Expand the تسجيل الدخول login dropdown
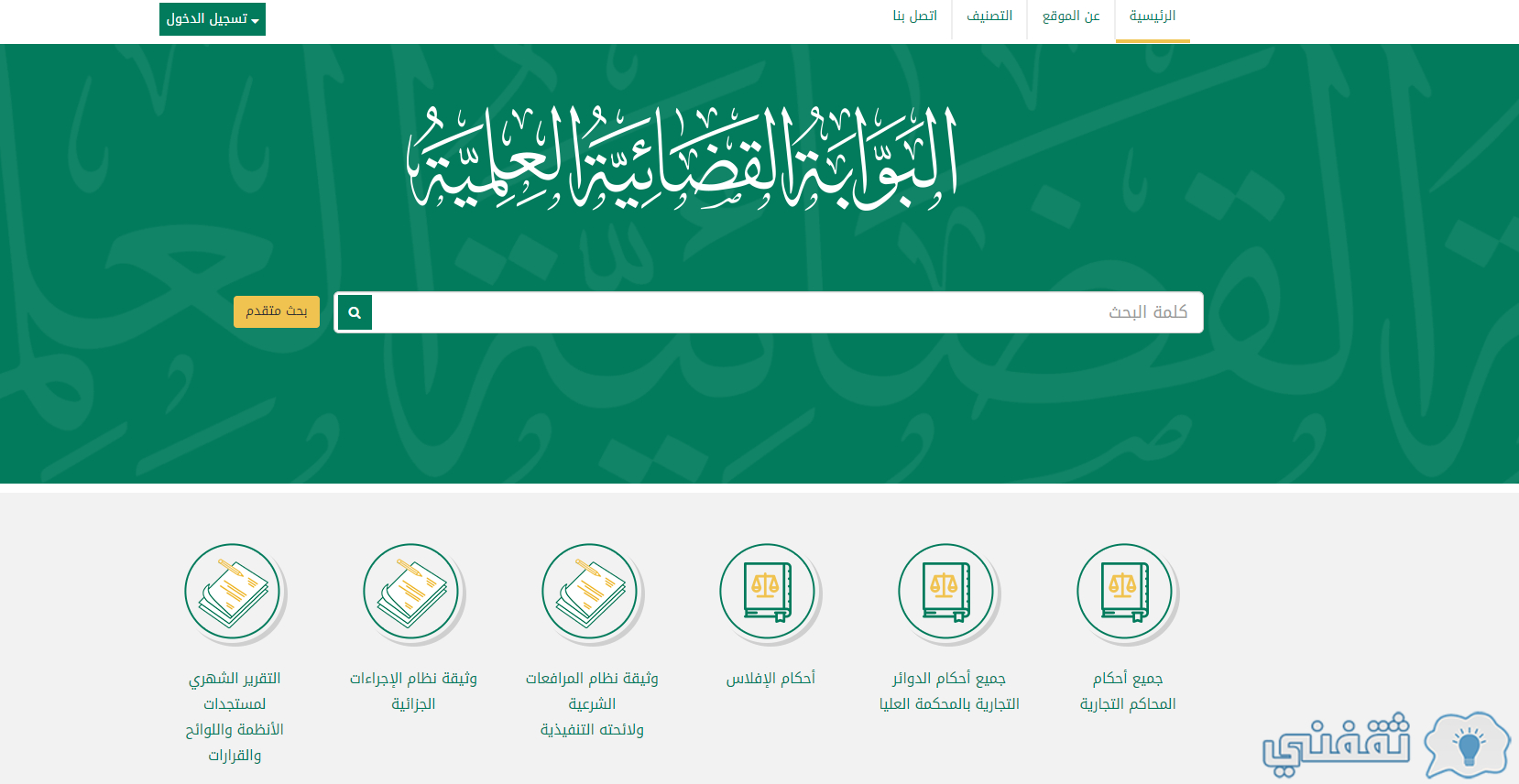Screen dimensions: 1519x784 tap(213, 19)
